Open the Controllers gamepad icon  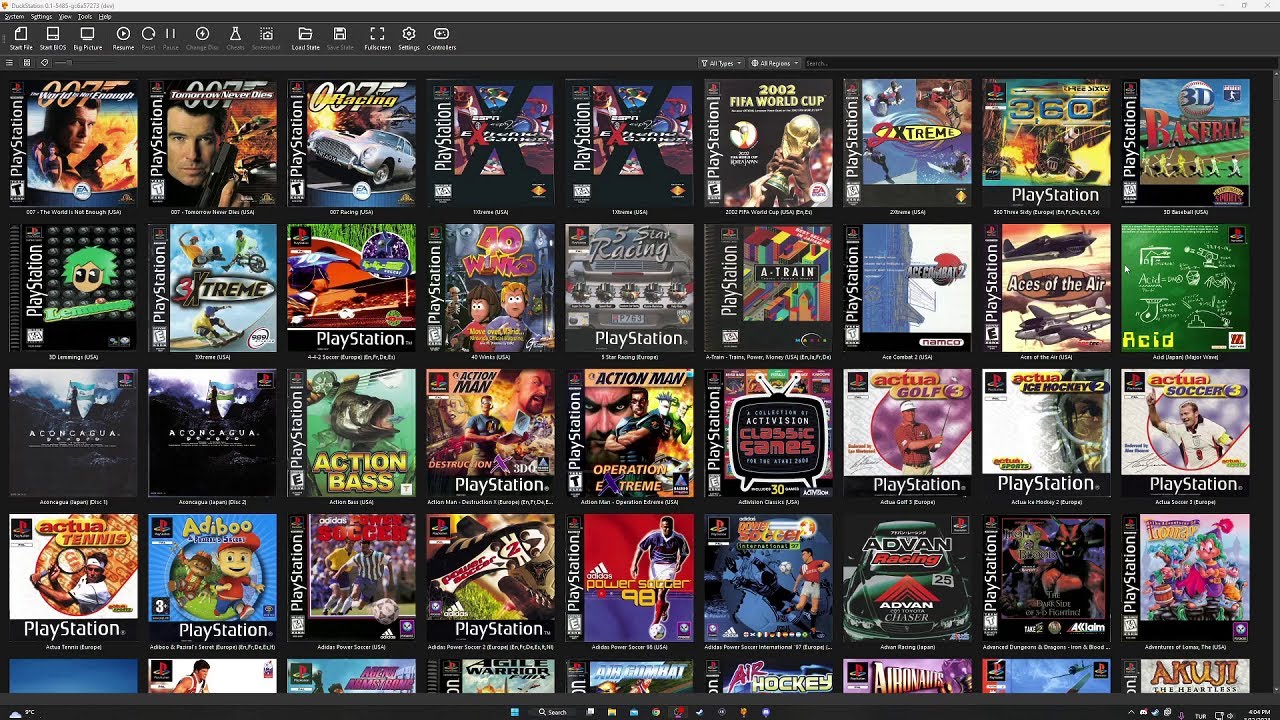(x=441, y=38)
